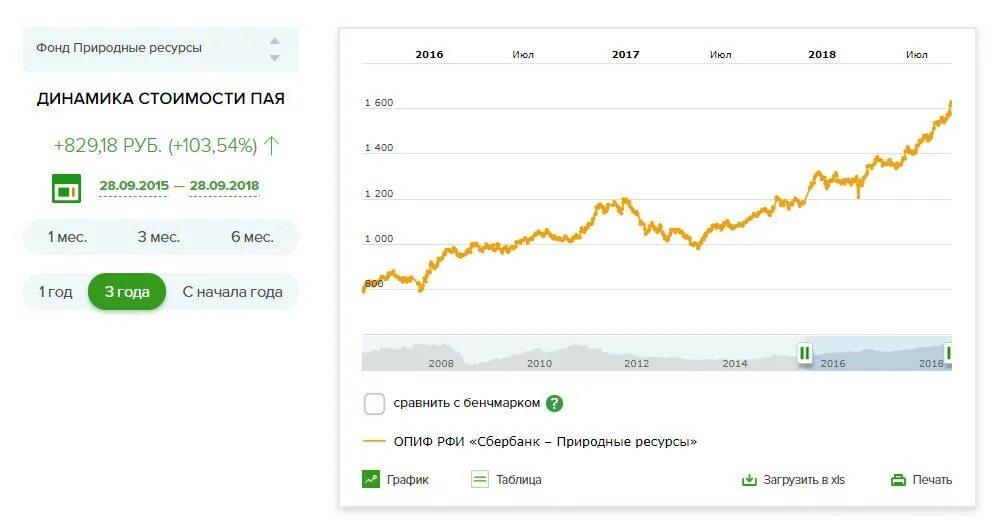Select the С начала года period
This screenshot has width=992, height=520.
[232, 292]
